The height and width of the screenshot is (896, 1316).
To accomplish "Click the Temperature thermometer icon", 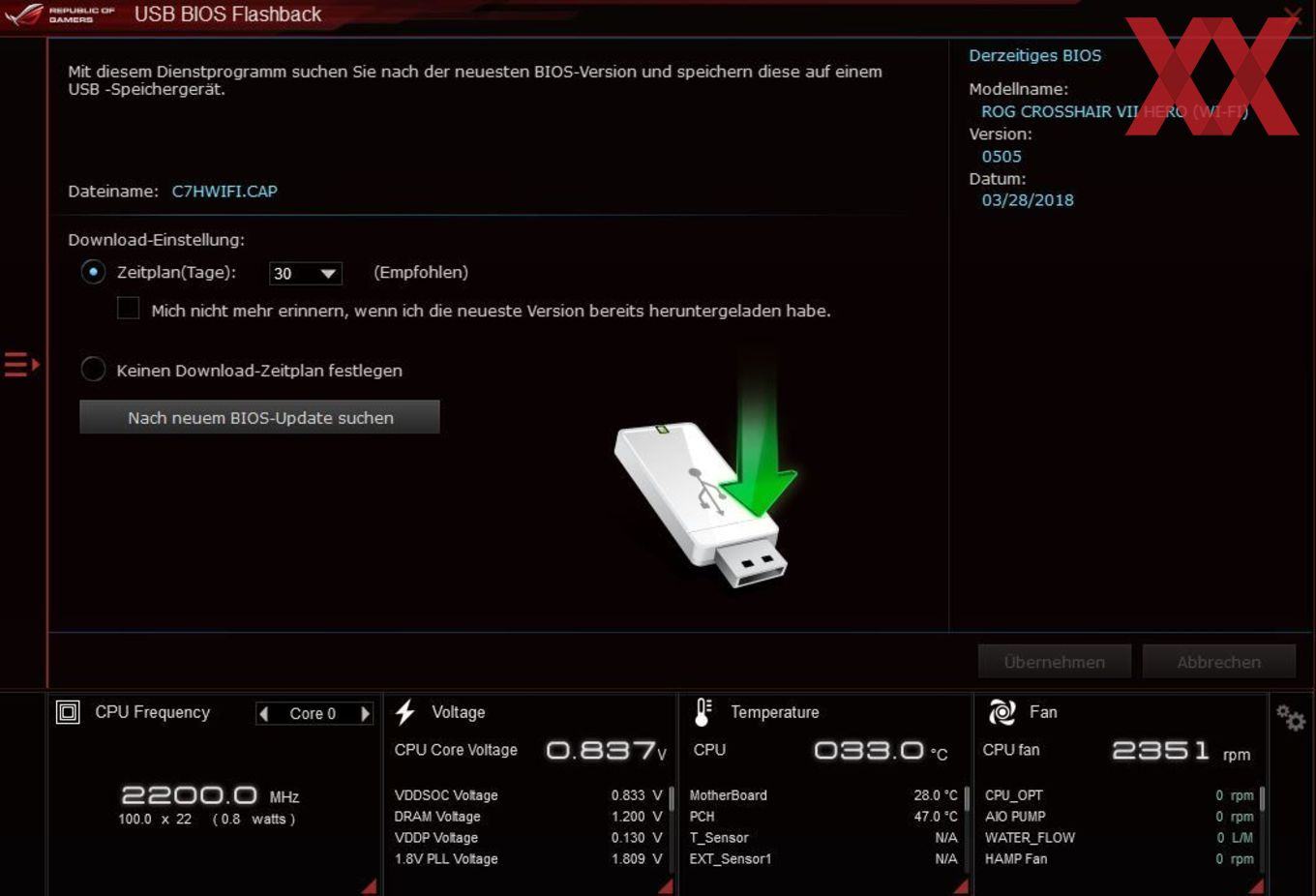I will [x=703, y=712].
